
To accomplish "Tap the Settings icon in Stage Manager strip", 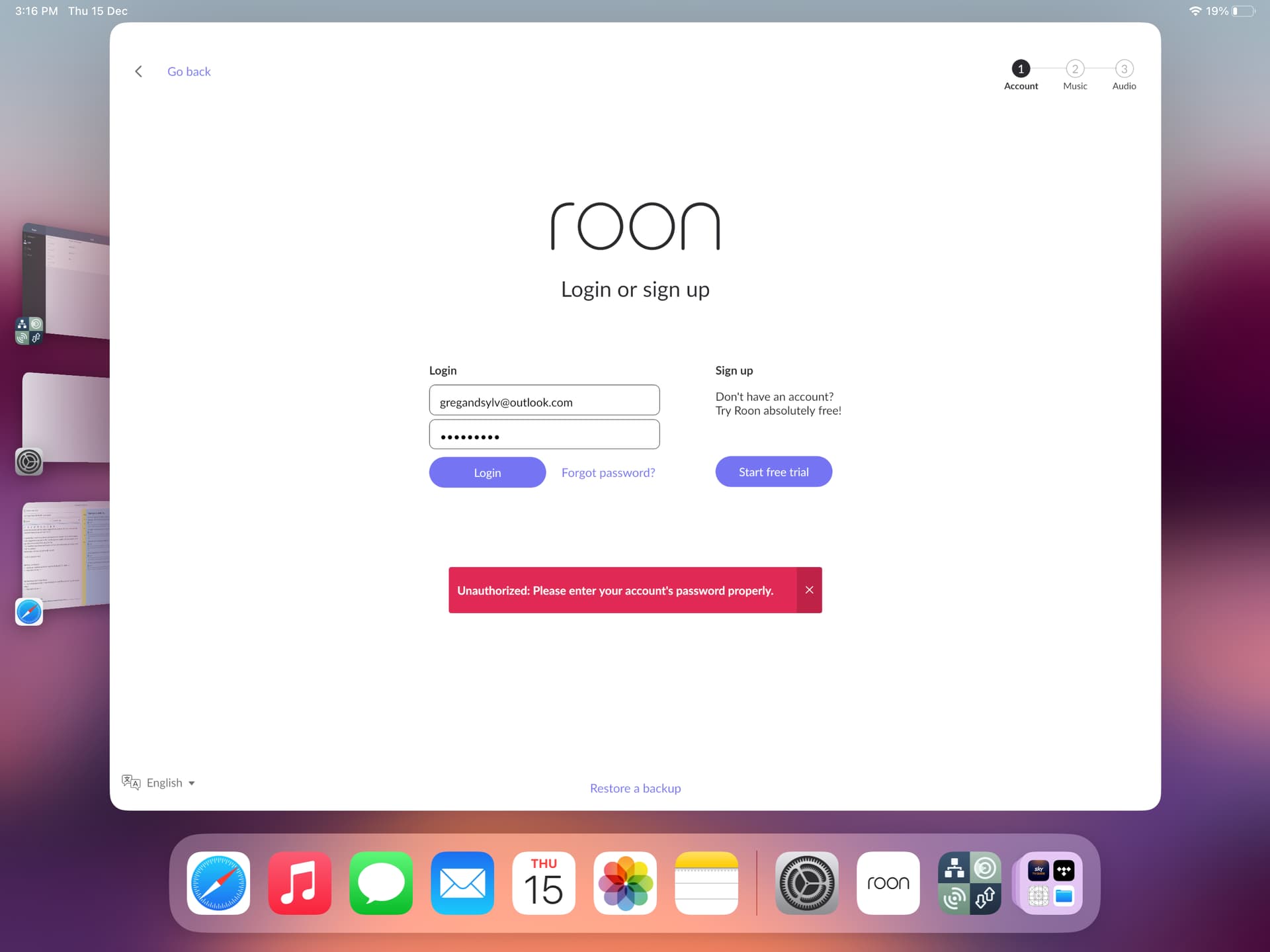I will pos(29,462).
